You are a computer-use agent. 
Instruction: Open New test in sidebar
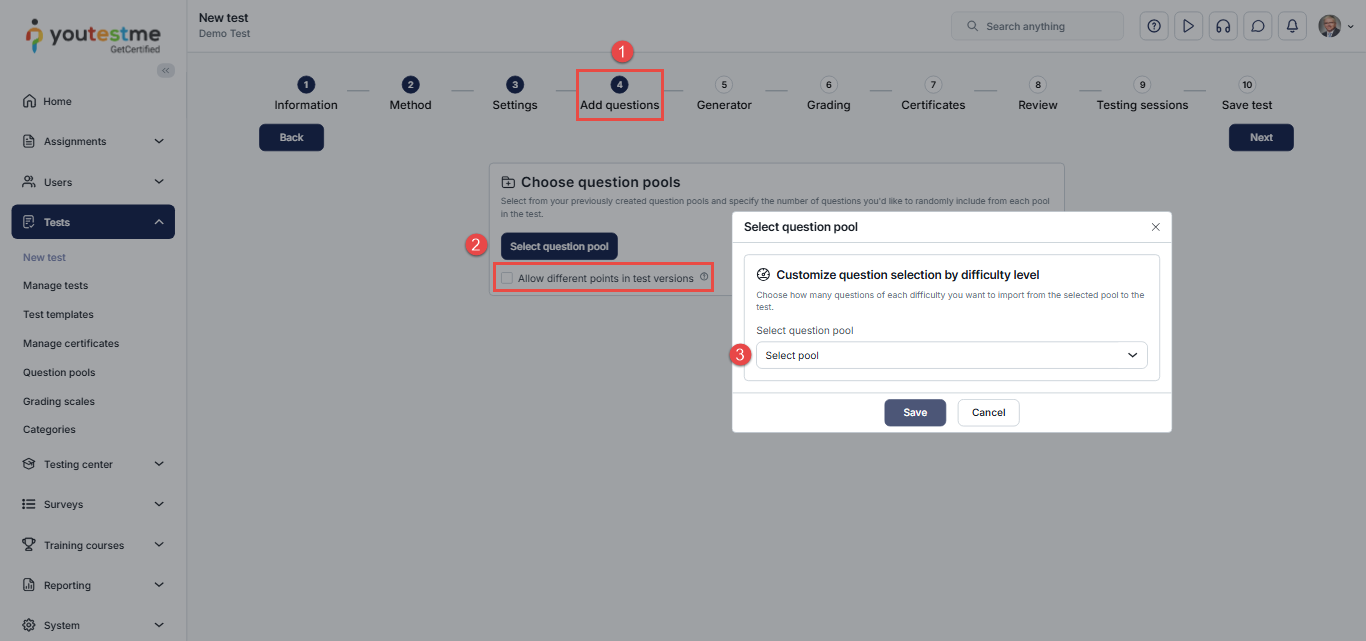tap(44, 257)
